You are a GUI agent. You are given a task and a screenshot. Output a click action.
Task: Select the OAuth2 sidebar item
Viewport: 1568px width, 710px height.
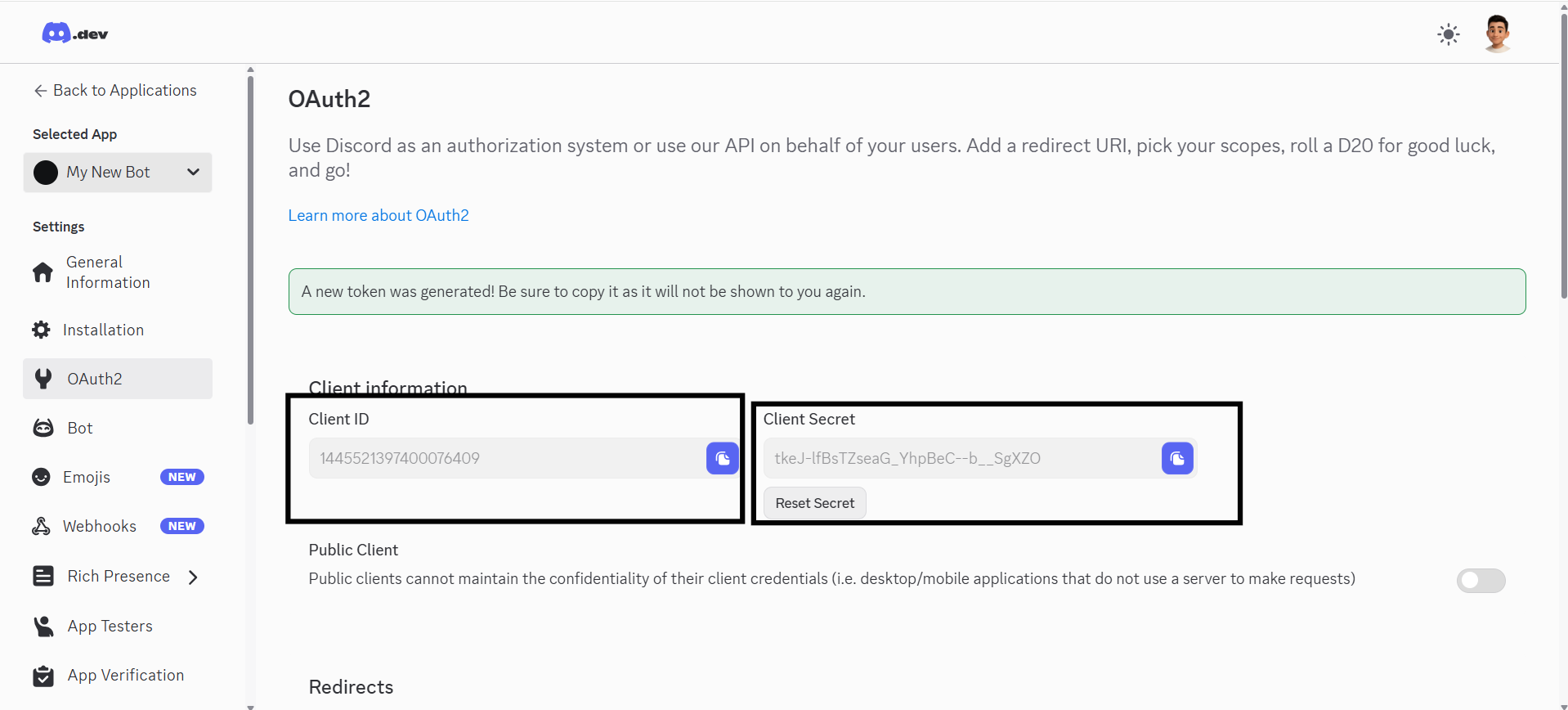[x=95, y=379]
